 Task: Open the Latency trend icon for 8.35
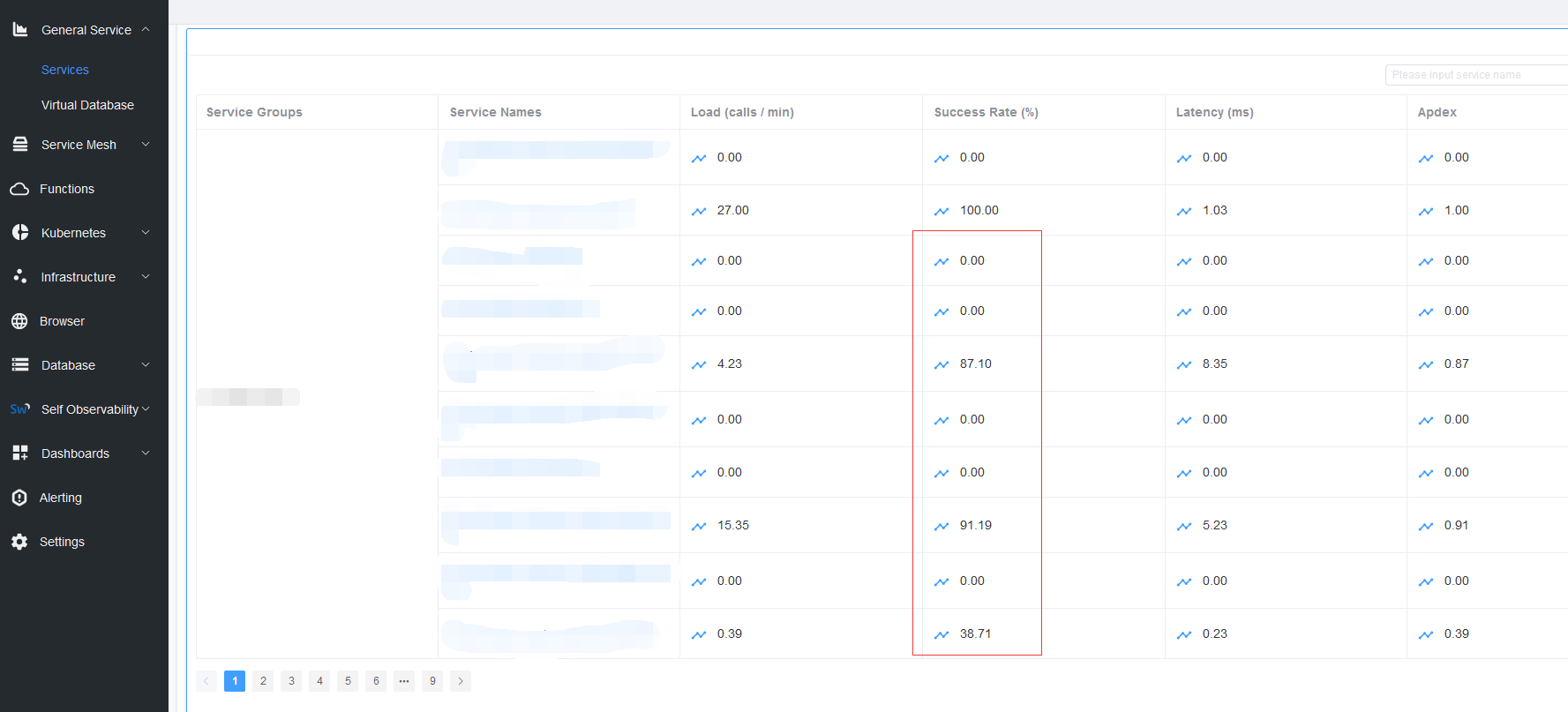click(1184, 364)
